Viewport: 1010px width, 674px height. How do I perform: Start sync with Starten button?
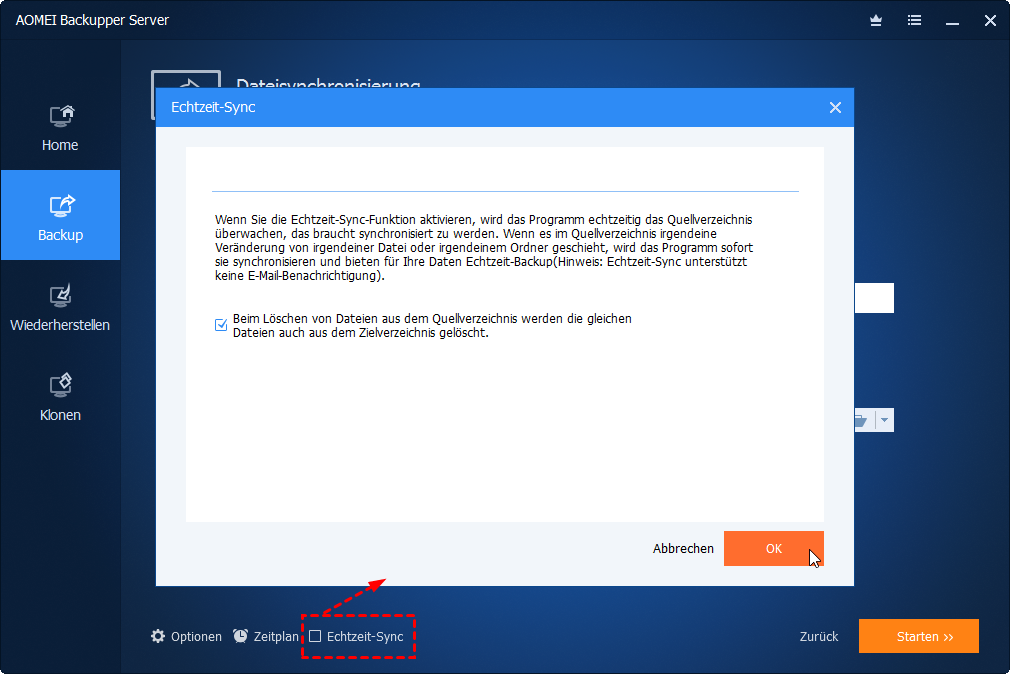[x=919, y=636]
